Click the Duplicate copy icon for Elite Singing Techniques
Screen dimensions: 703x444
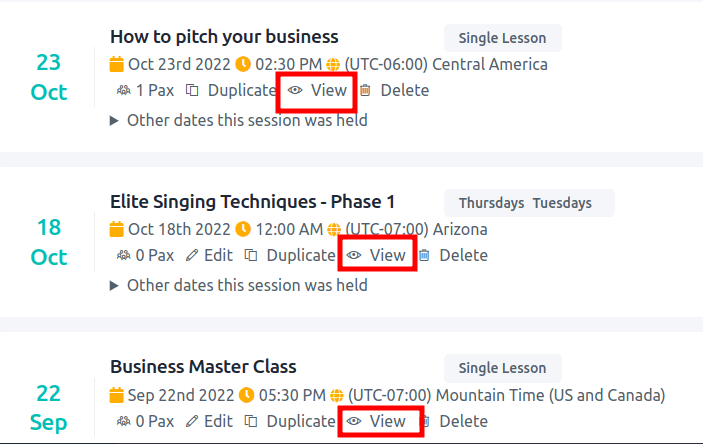(251, 256)
